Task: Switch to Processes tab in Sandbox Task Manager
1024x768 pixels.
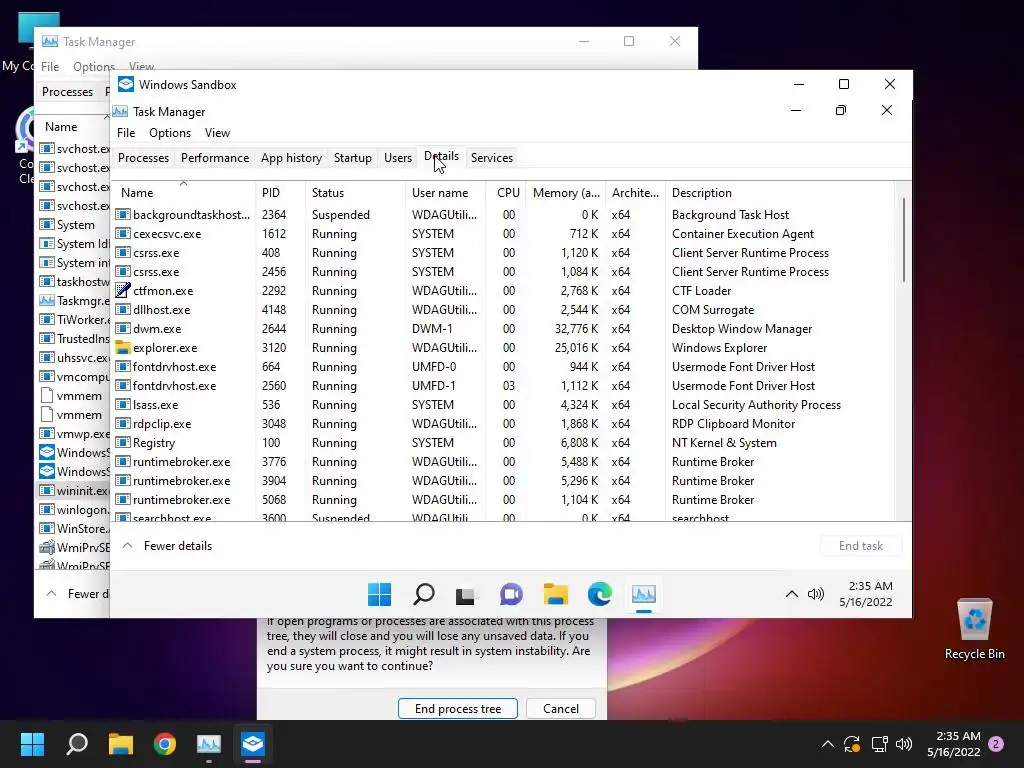Action: coord(143,158)
